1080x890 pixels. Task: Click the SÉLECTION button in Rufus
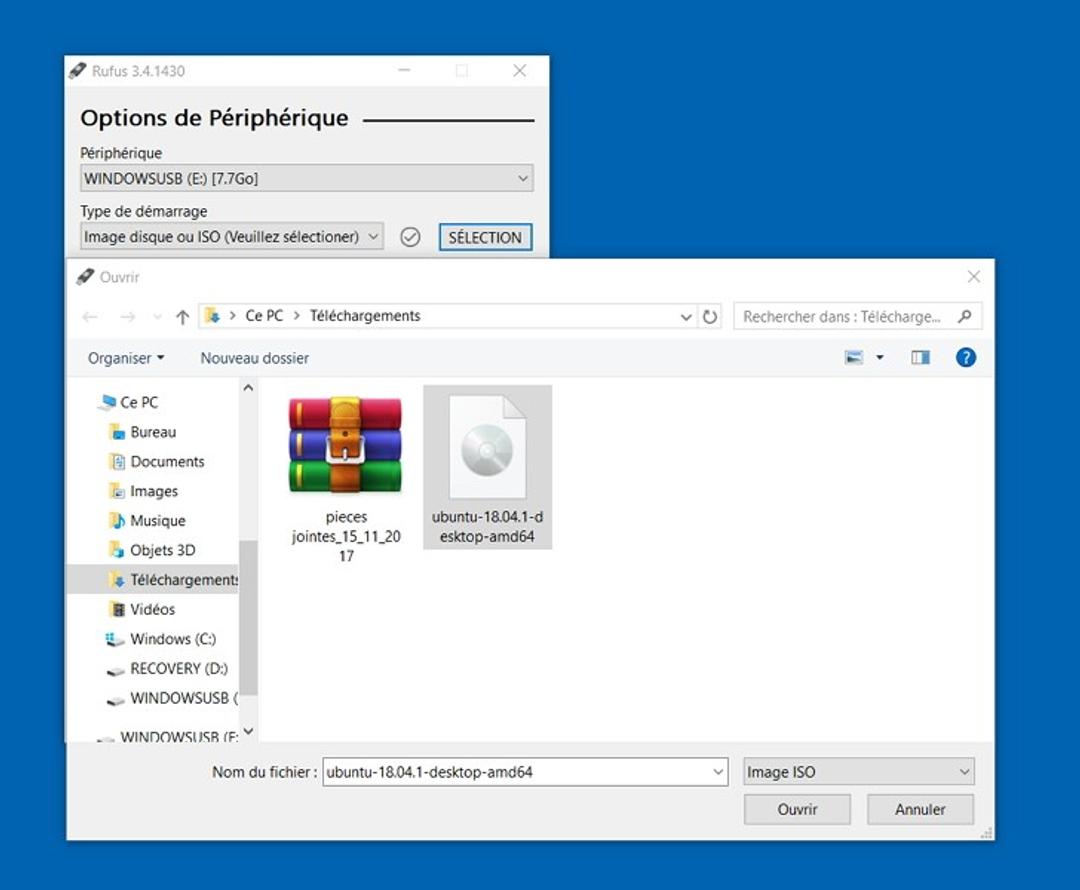[485, 237]
